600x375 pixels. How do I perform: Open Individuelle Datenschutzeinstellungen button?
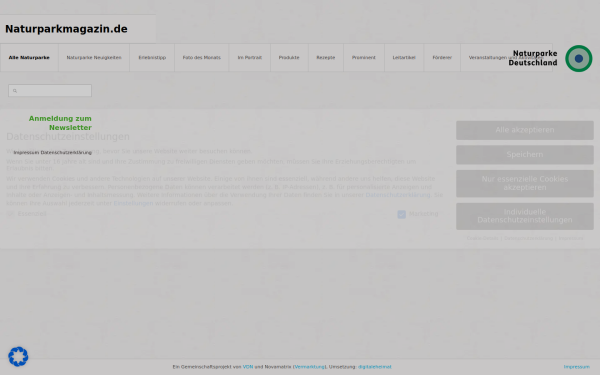(525, 216)
